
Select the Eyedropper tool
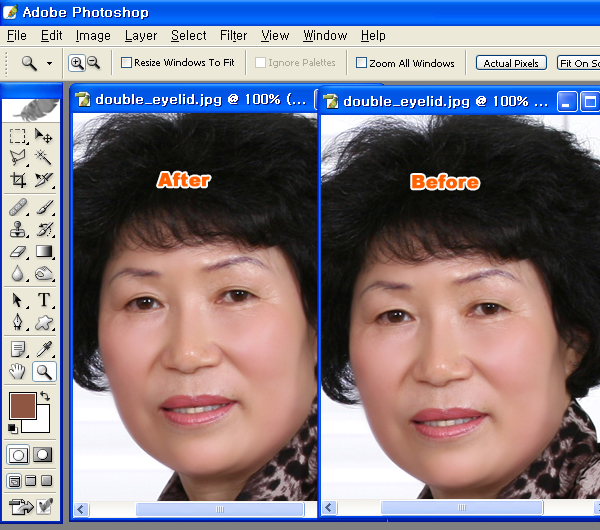tap(43, 349)
